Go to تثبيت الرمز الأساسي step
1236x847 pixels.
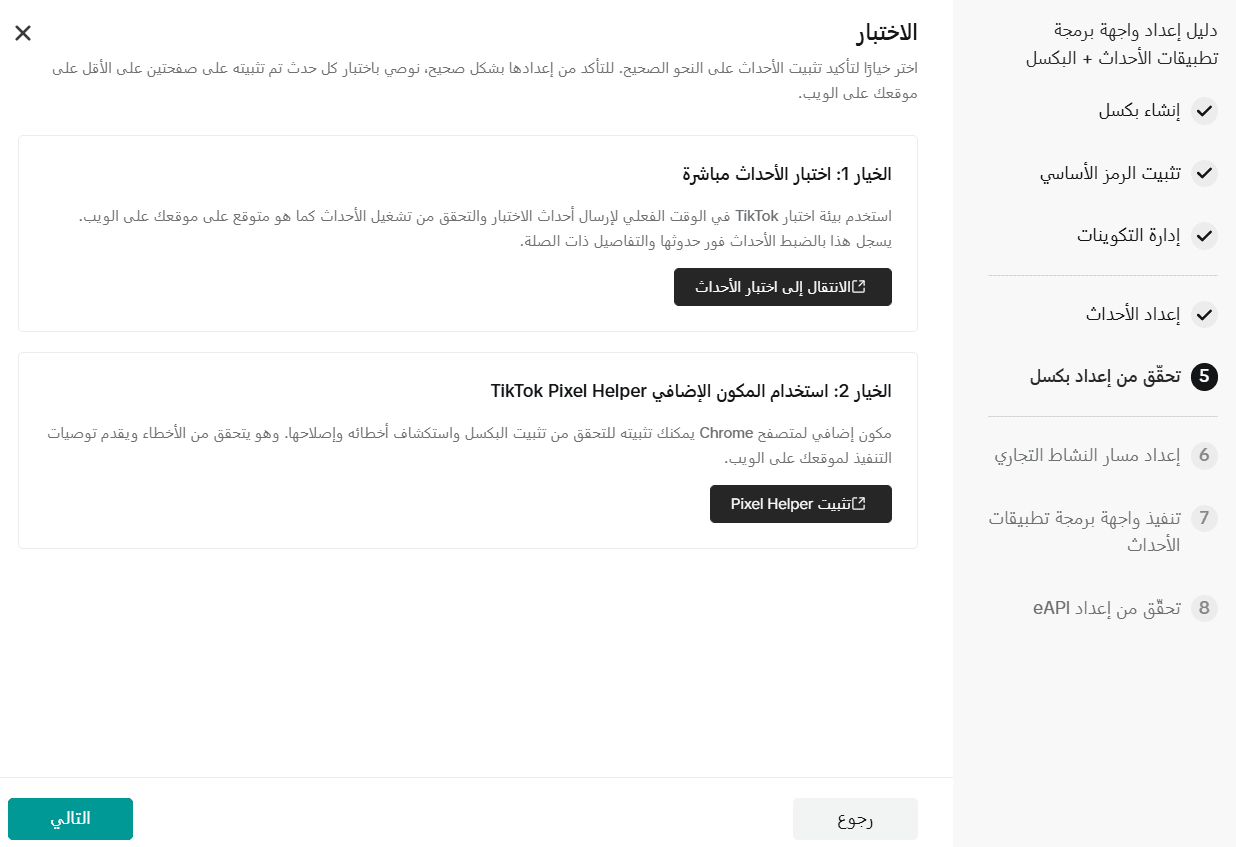[1110, 173]
